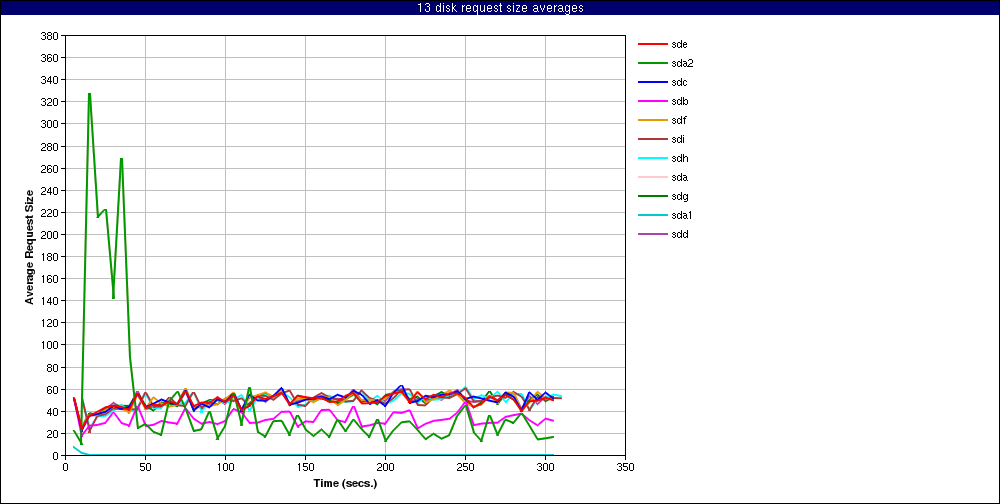The image size is (1000, 504).
Task: Click the 150 tick on the Time axis
Action: [x=305, y=467]
